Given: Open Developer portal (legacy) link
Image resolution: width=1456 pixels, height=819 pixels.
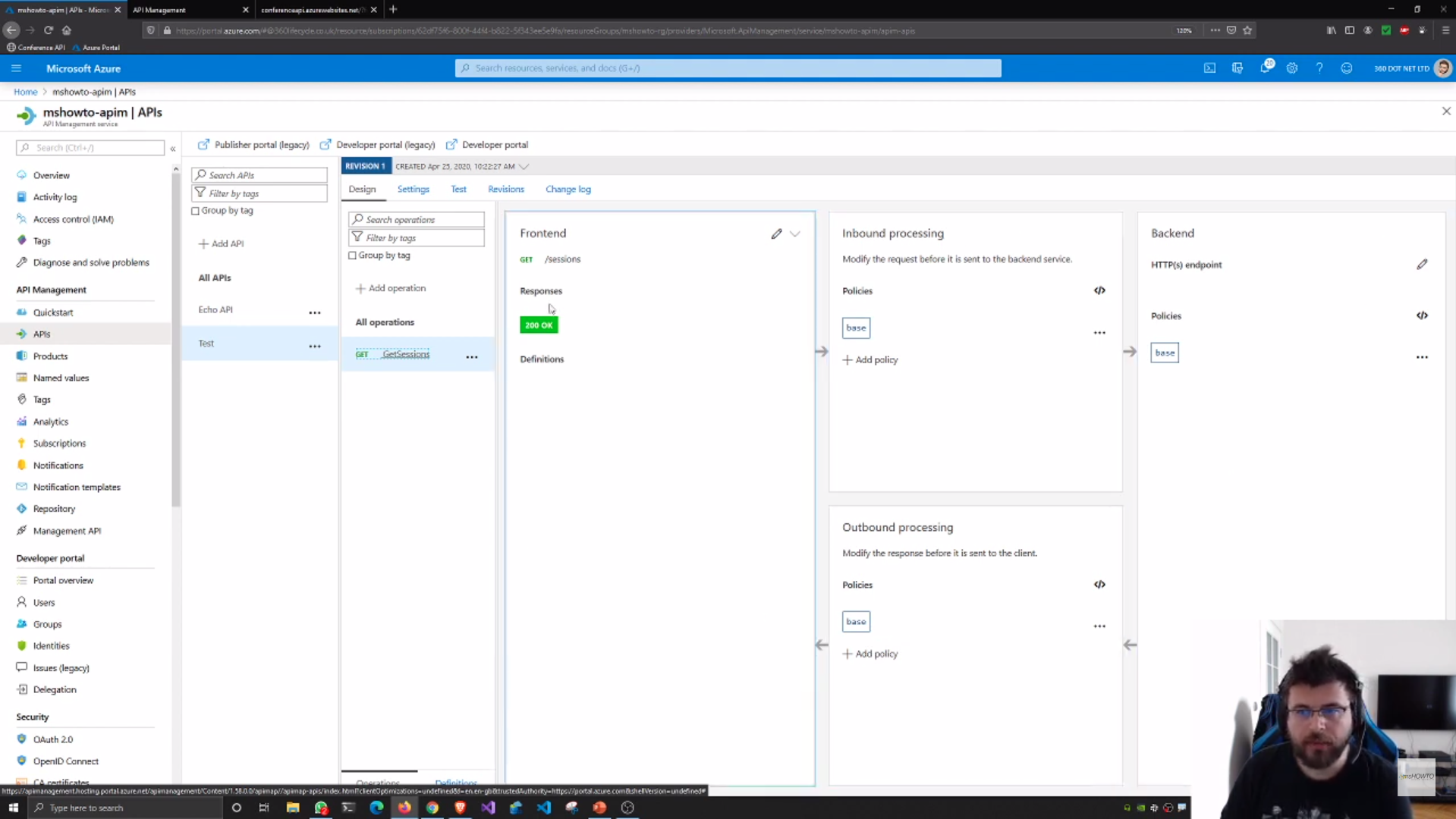Looking at the screenshot, I should coord(378,145).
